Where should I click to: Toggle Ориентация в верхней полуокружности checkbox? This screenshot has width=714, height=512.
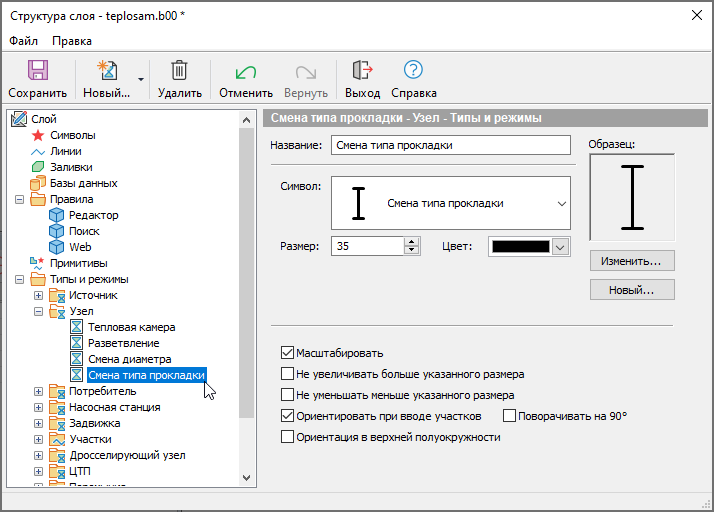click(x=288, y=437)
